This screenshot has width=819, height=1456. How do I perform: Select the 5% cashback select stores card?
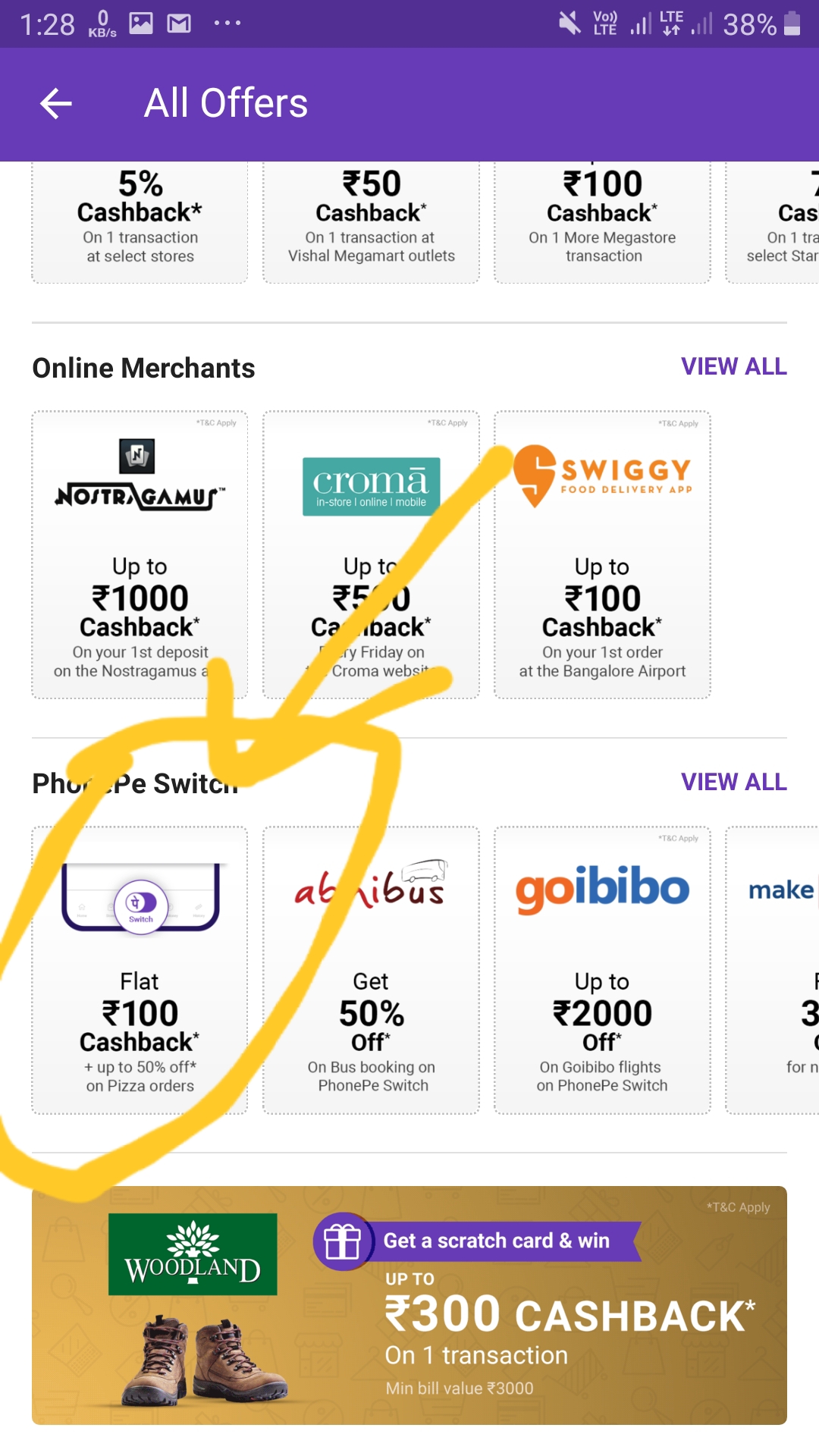point(140,221)
